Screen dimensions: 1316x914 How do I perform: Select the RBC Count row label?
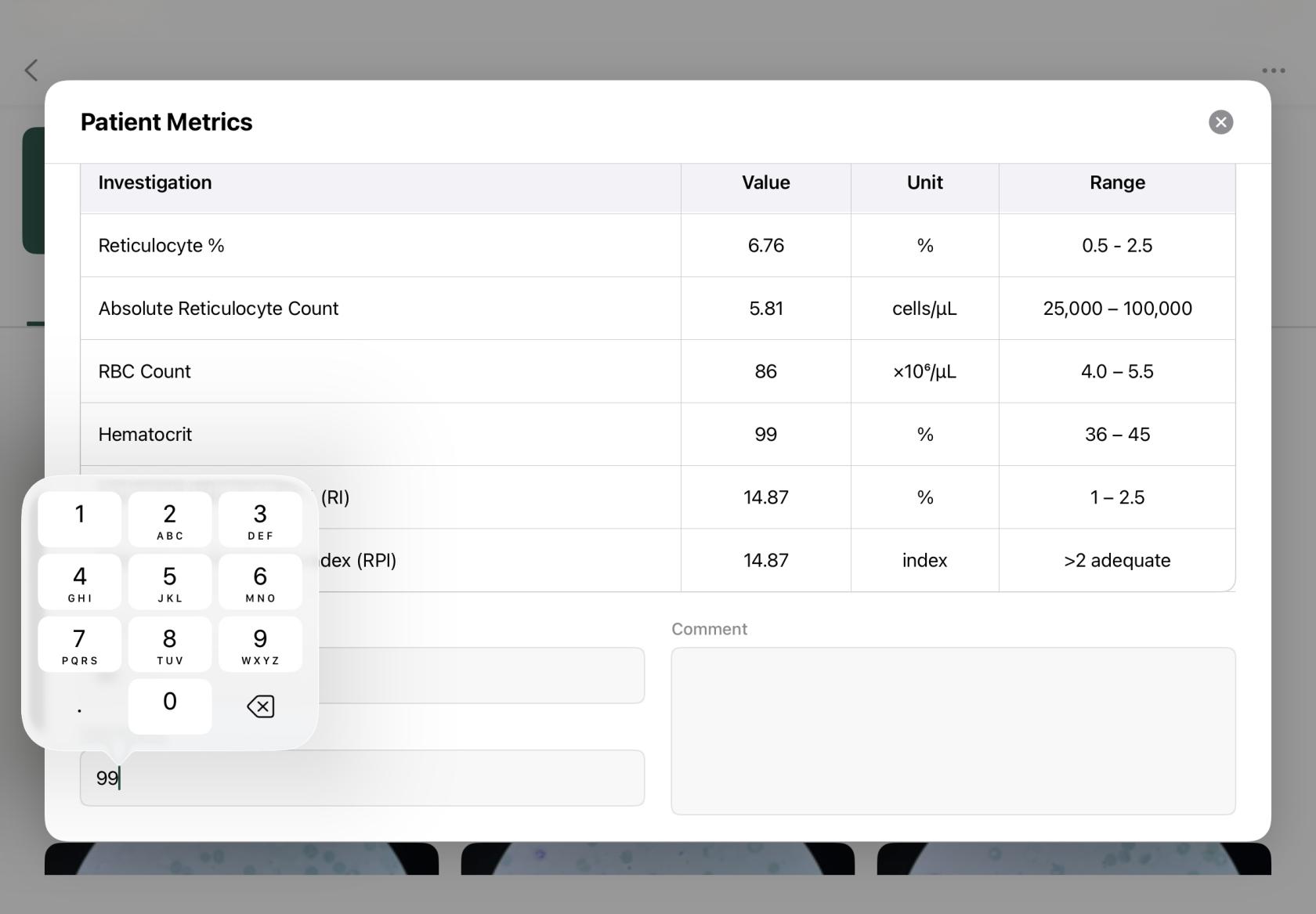[144, 372]
